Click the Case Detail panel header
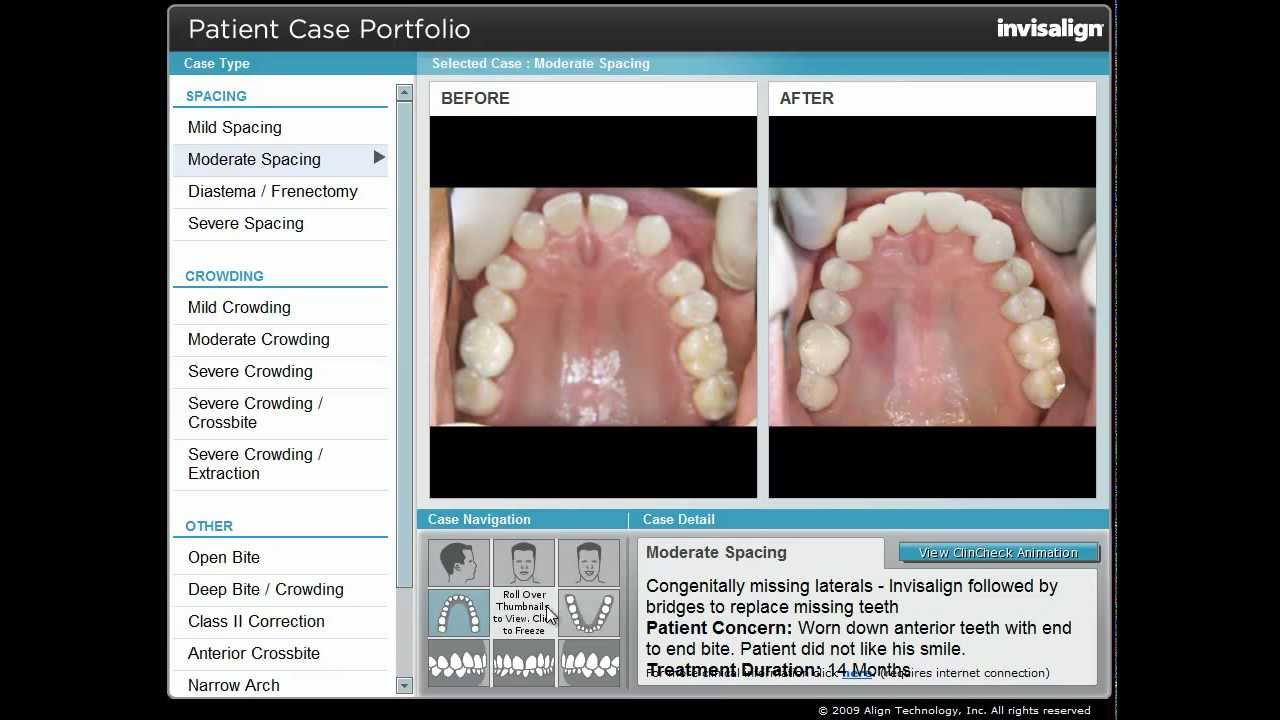This screenshot has height=720, width=1280. pyautogui.click(x=679, y=519)
